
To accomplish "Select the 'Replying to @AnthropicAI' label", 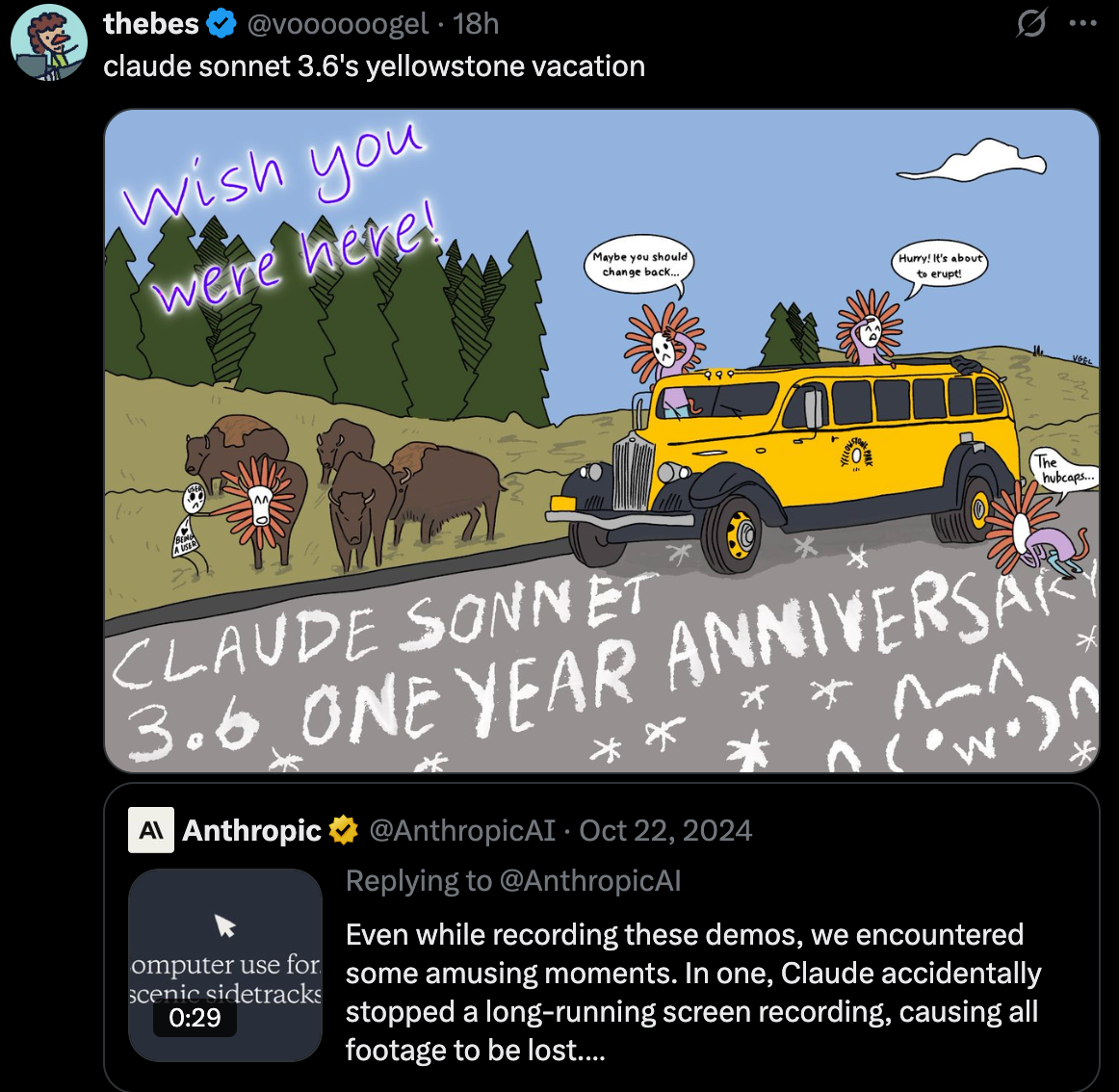I will (512, 880).
